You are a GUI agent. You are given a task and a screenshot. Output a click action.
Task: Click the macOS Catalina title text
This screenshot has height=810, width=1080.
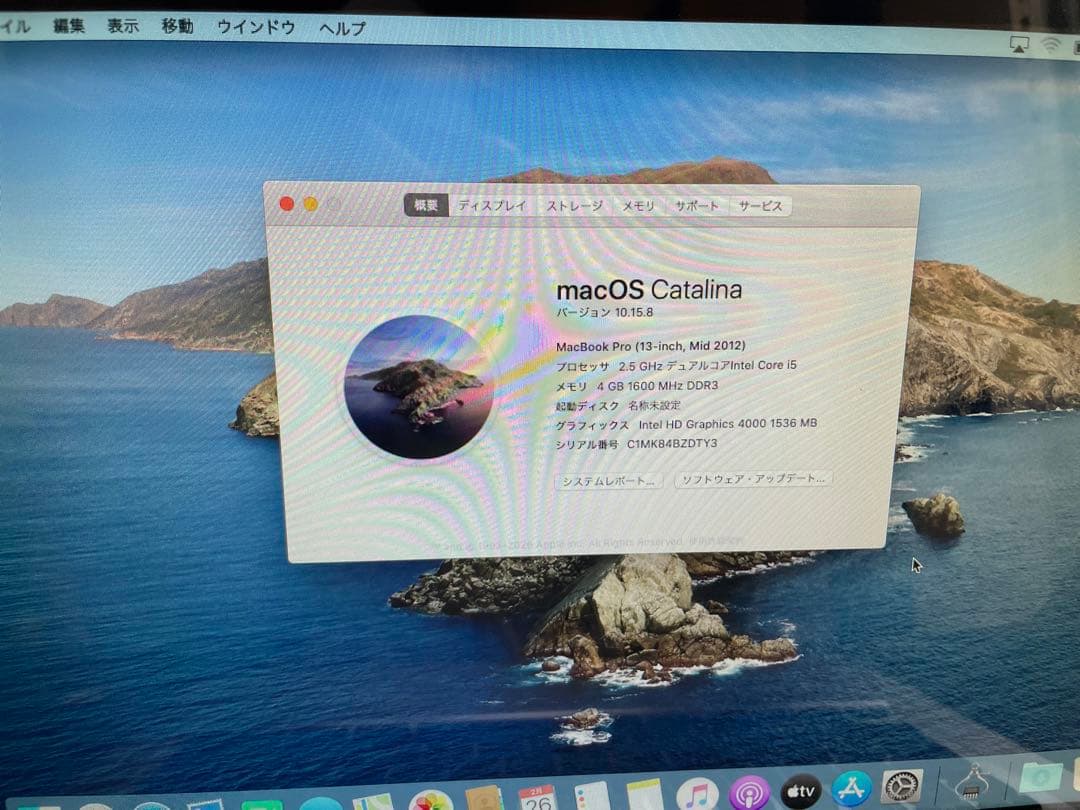point(649,290)
